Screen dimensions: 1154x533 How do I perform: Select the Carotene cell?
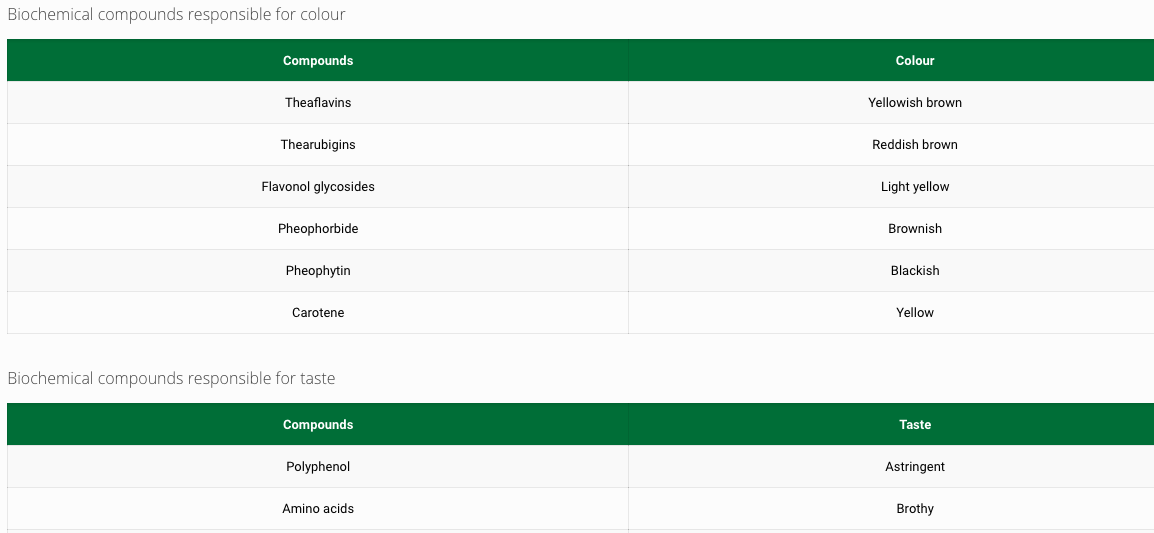click(x=318, y=312)
